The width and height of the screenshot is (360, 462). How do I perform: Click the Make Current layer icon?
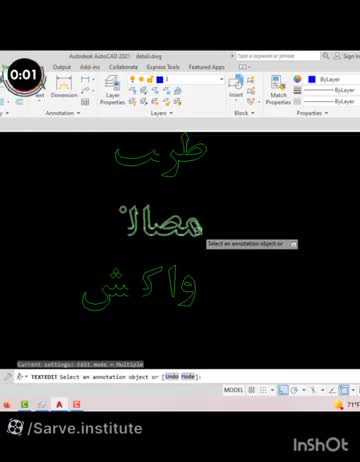pyautogui.click(x=178, y=90)
